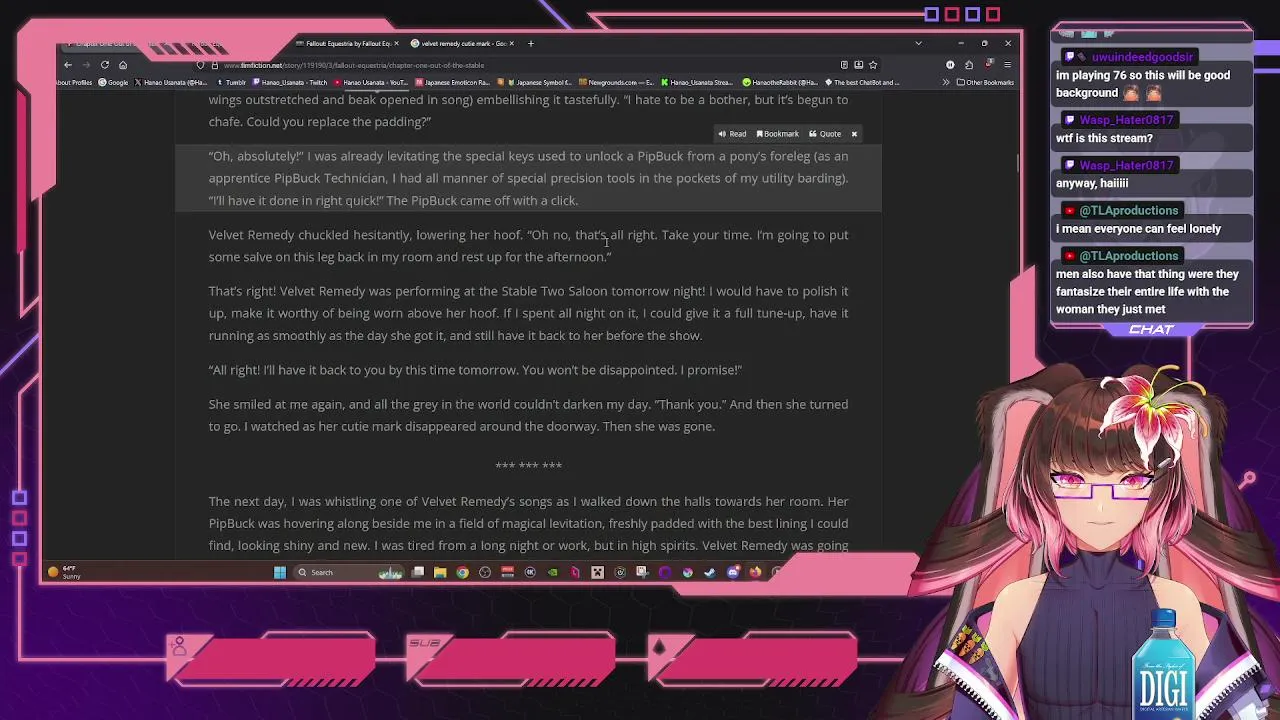Click Quote on the paragraph toolbar
This screenshot has width=1280, height=720.
pyautogui.click(x=825, y=134)
